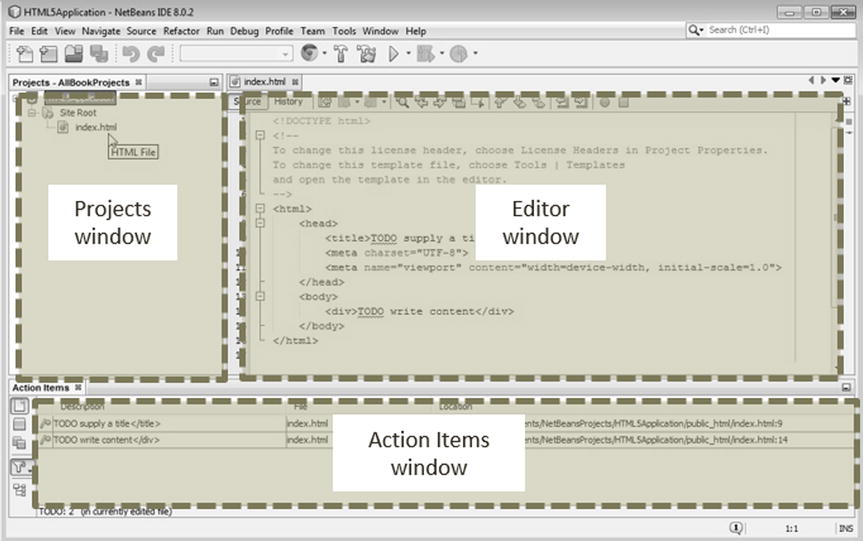Minimize the Action Items window group
The image size is (863, 541).
point(846,387)
